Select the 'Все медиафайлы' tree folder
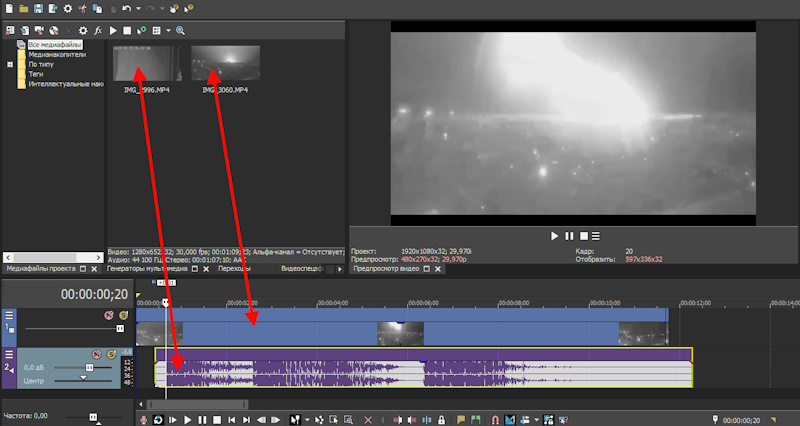The image size is (800, 426). (55, 45)
